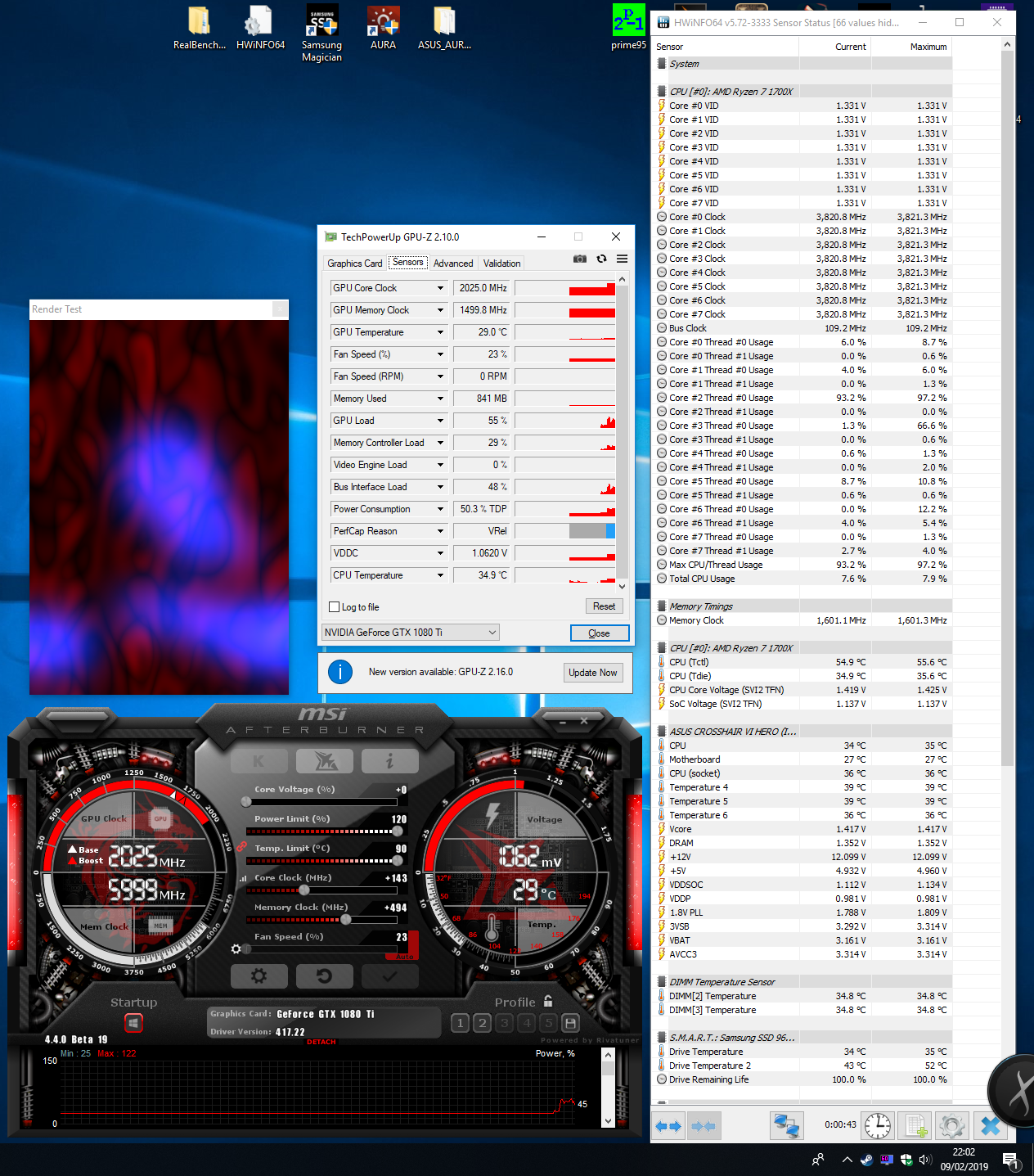Open GPU Memory Clock sensor dropdown
1034x1176 pixels.
click(x=440, y=310)
